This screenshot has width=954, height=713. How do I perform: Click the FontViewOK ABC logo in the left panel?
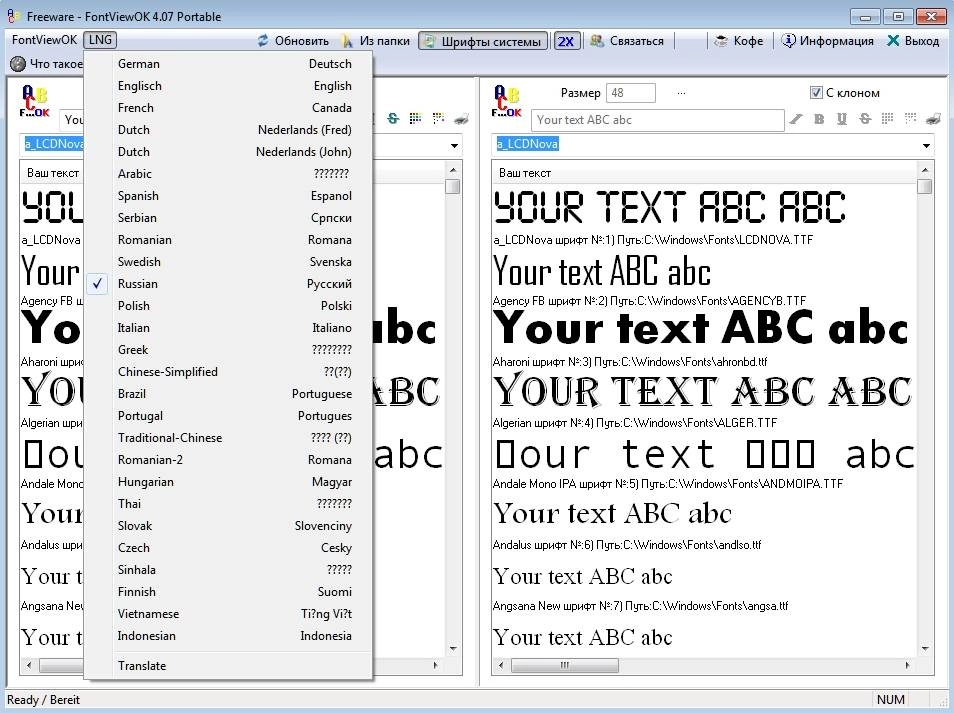coord(34,101)
